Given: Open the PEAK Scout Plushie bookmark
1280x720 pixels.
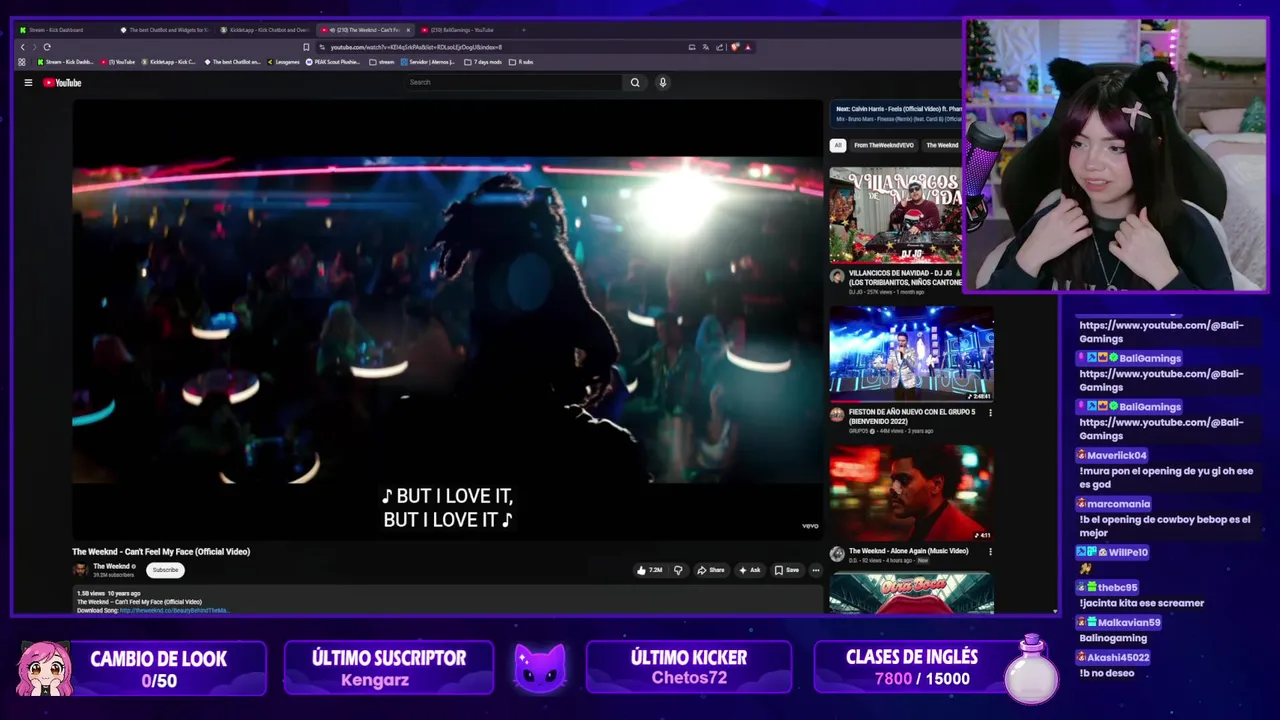Looking at the screenshot, I should [333, 62].
